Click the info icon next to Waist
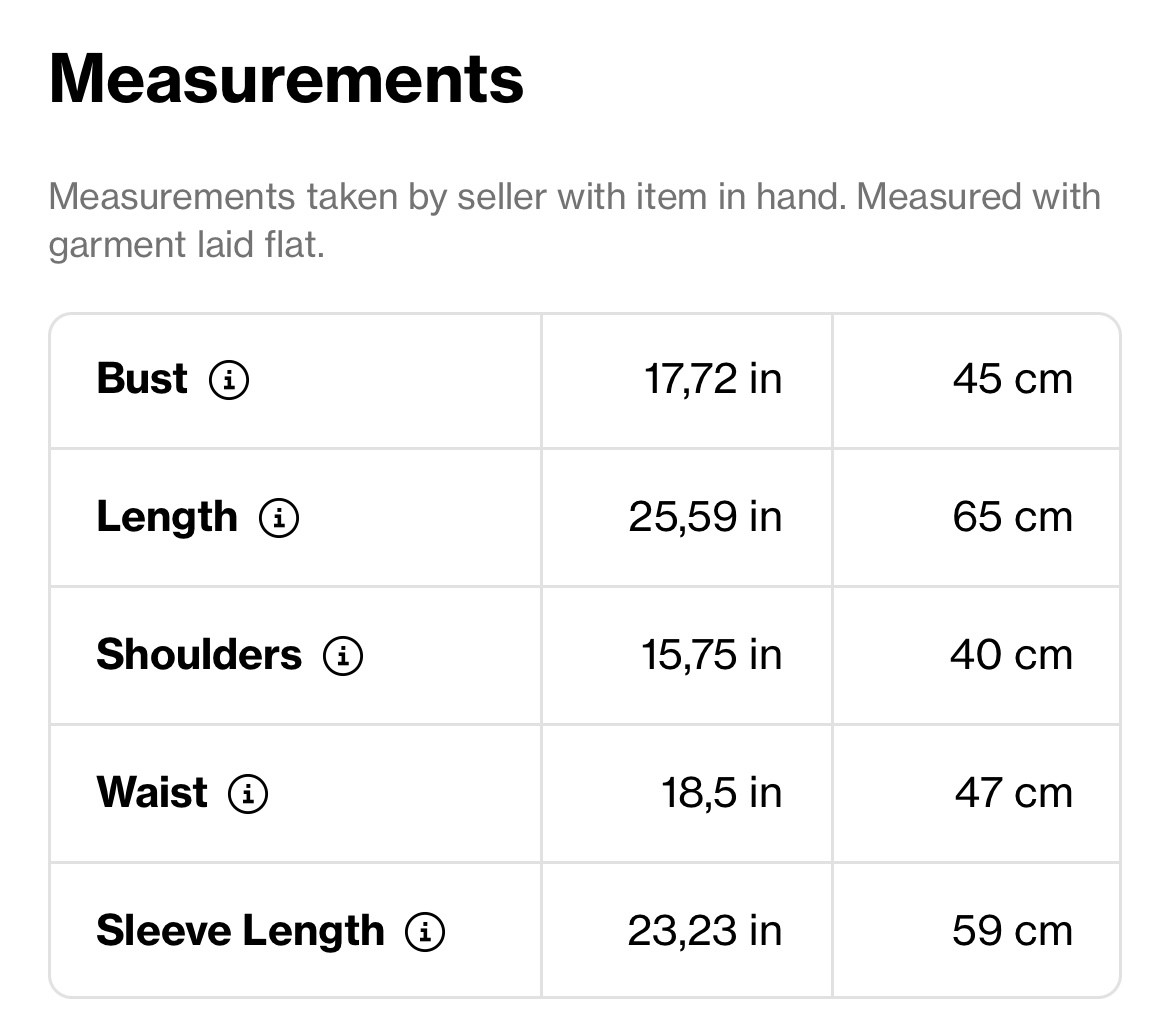 [248, 793]
